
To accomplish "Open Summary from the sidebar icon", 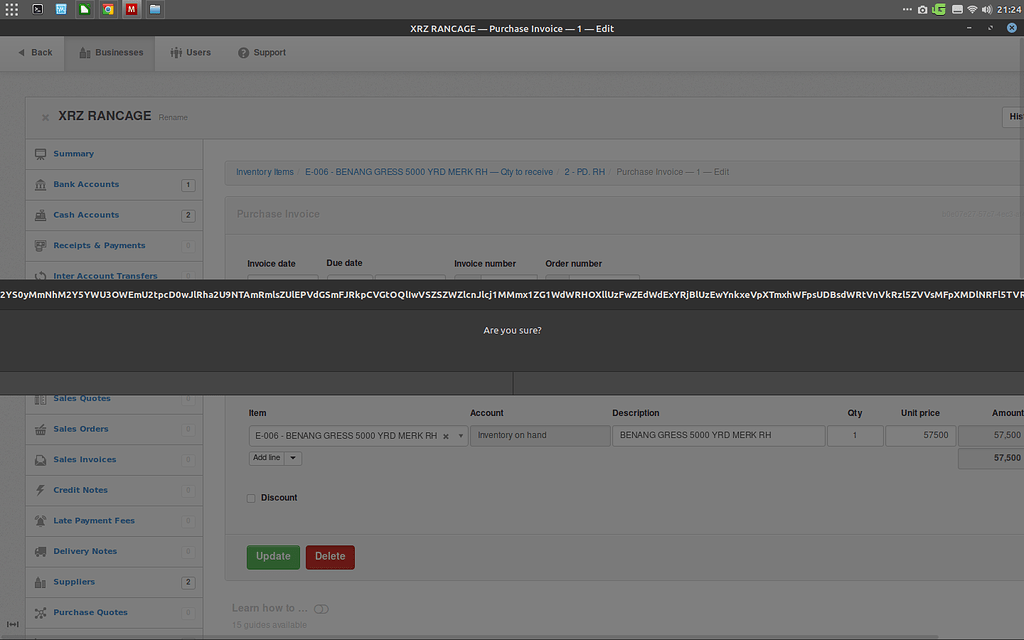I will point(38,153).
